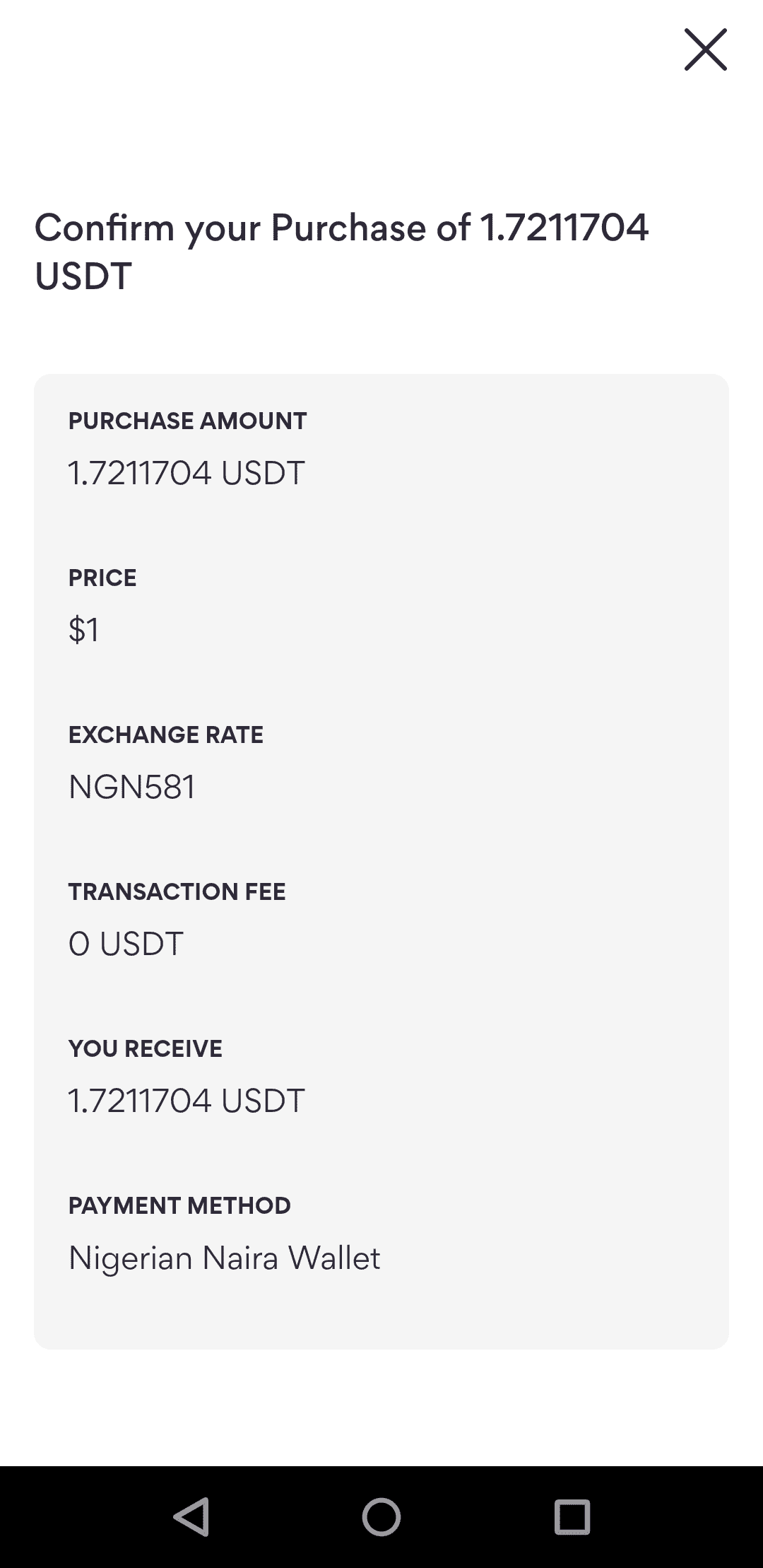763x1568 pixels.
Task: Open recent apps square button
Action: click(x=572, y=1516)
